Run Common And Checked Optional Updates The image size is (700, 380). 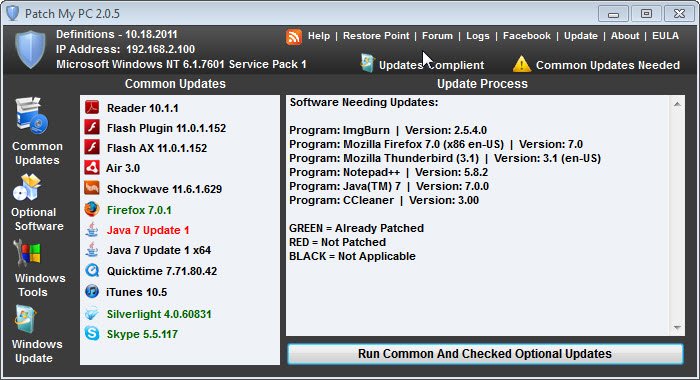(x=485, y=354)
